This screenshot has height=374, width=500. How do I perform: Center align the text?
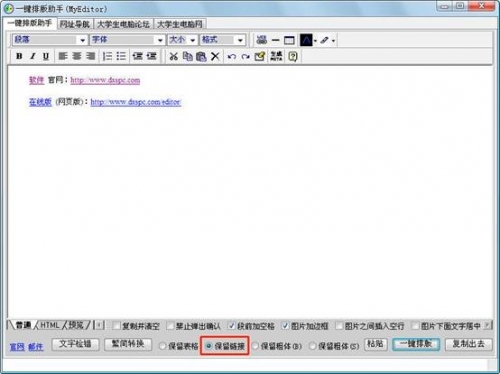[77, 56]
